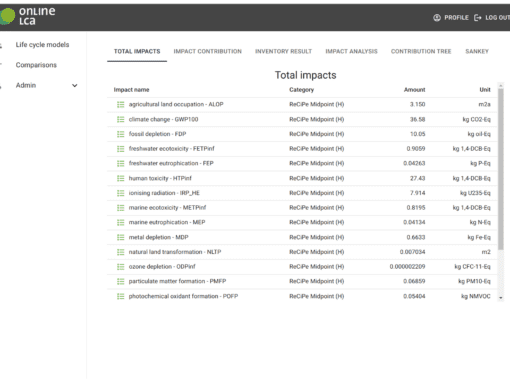Viewport: 510px width, 382px height.
Task: Open list icon for fossil depletion FDP
Action: coord(120,134)
